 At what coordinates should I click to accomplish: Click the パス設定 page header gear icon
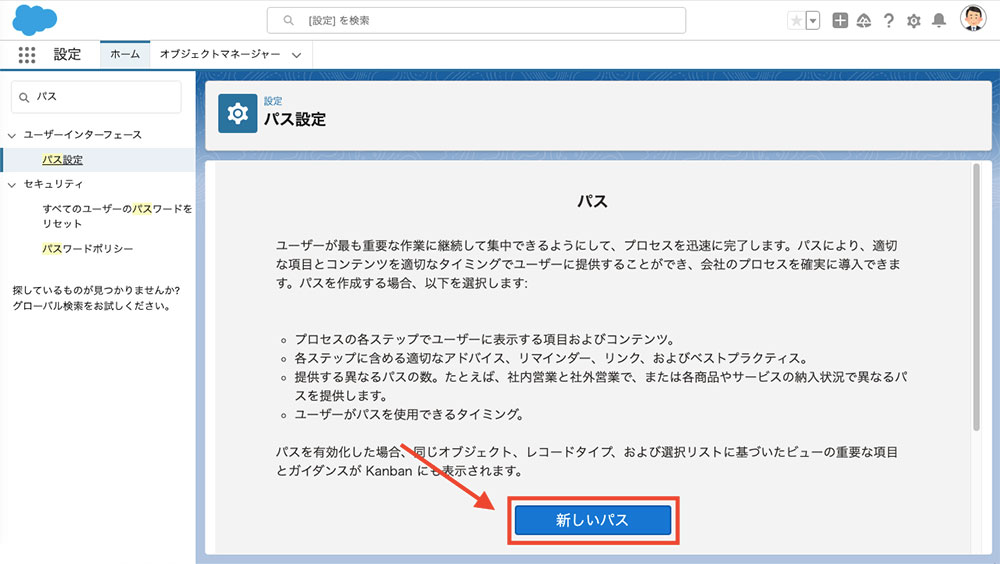pyautogui.click(x=238, y=114)
